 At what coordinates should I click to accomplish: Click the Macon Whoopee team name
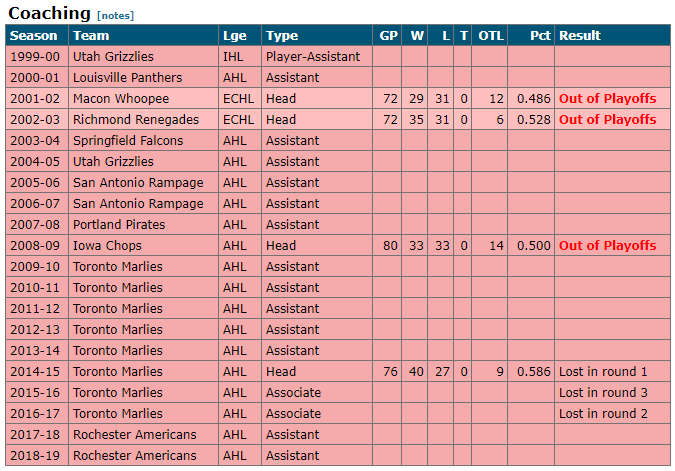(x=121, y=99)
